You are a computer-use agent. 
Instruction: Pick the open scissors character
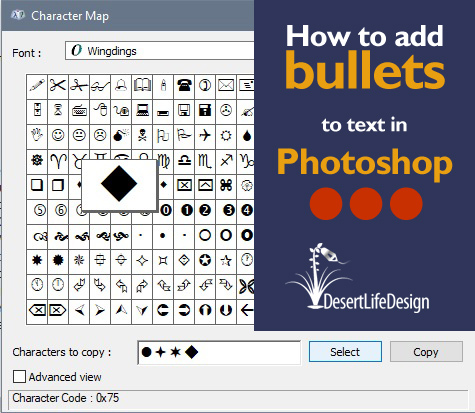(58, 86)
